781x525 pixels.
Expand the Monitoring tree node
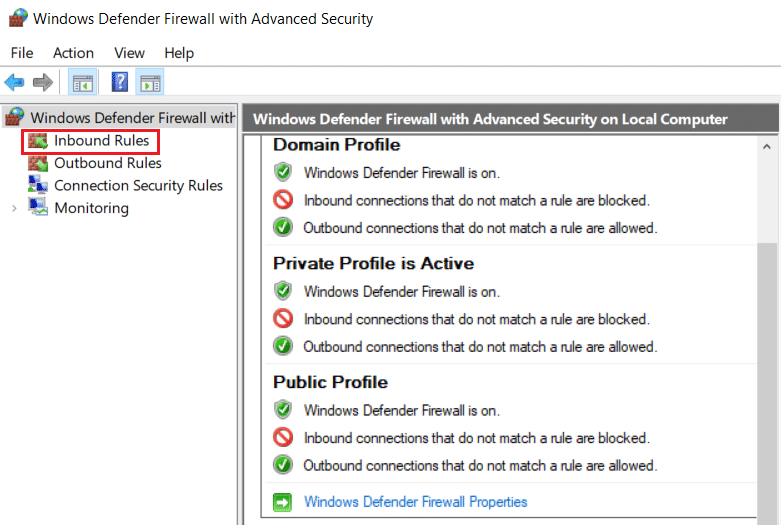point(14,209)
